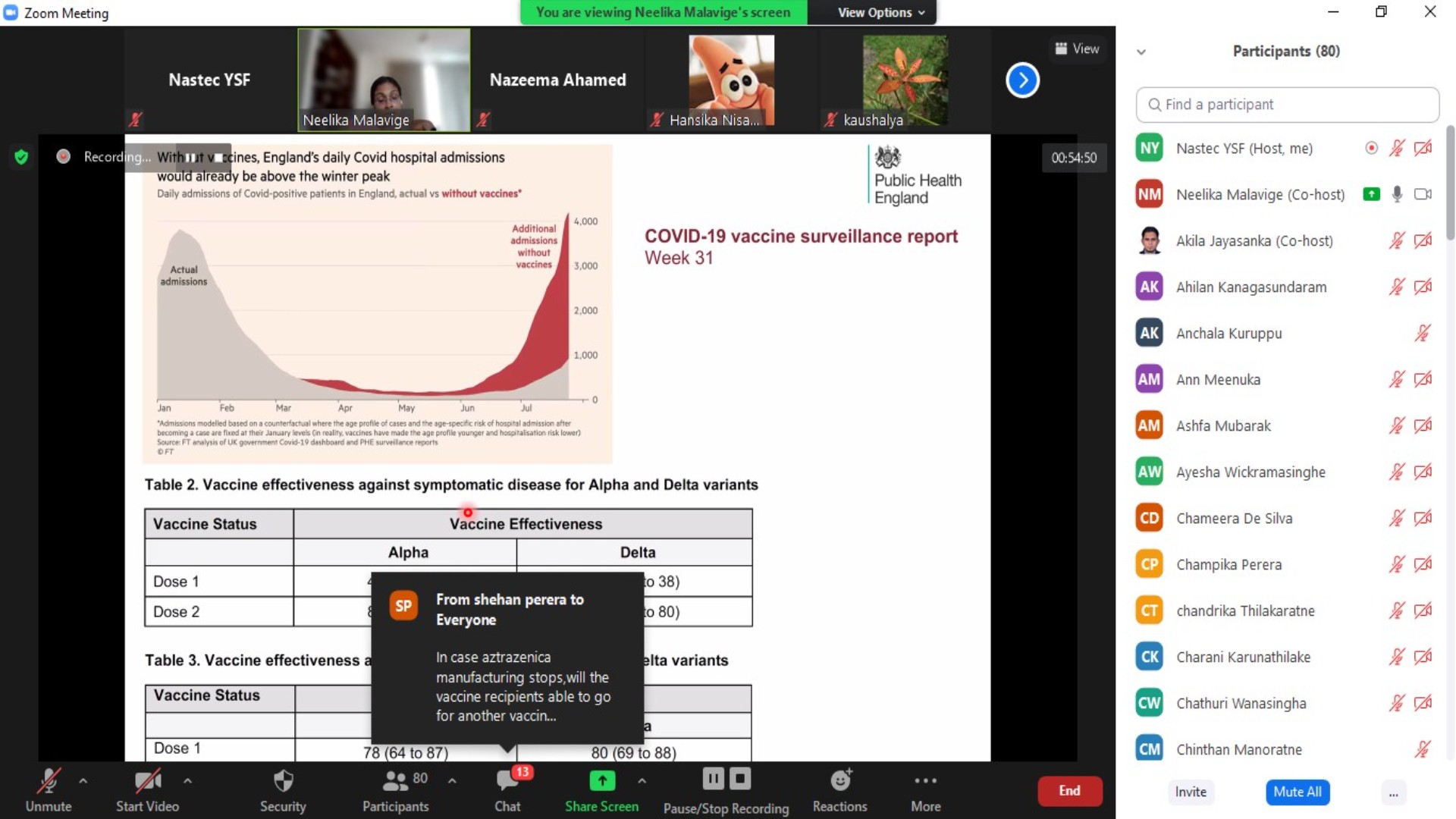Mute Neelika Malavige's microphone
The width and height of the screenshot is (1456, 819).
[x=1397, y=195]
